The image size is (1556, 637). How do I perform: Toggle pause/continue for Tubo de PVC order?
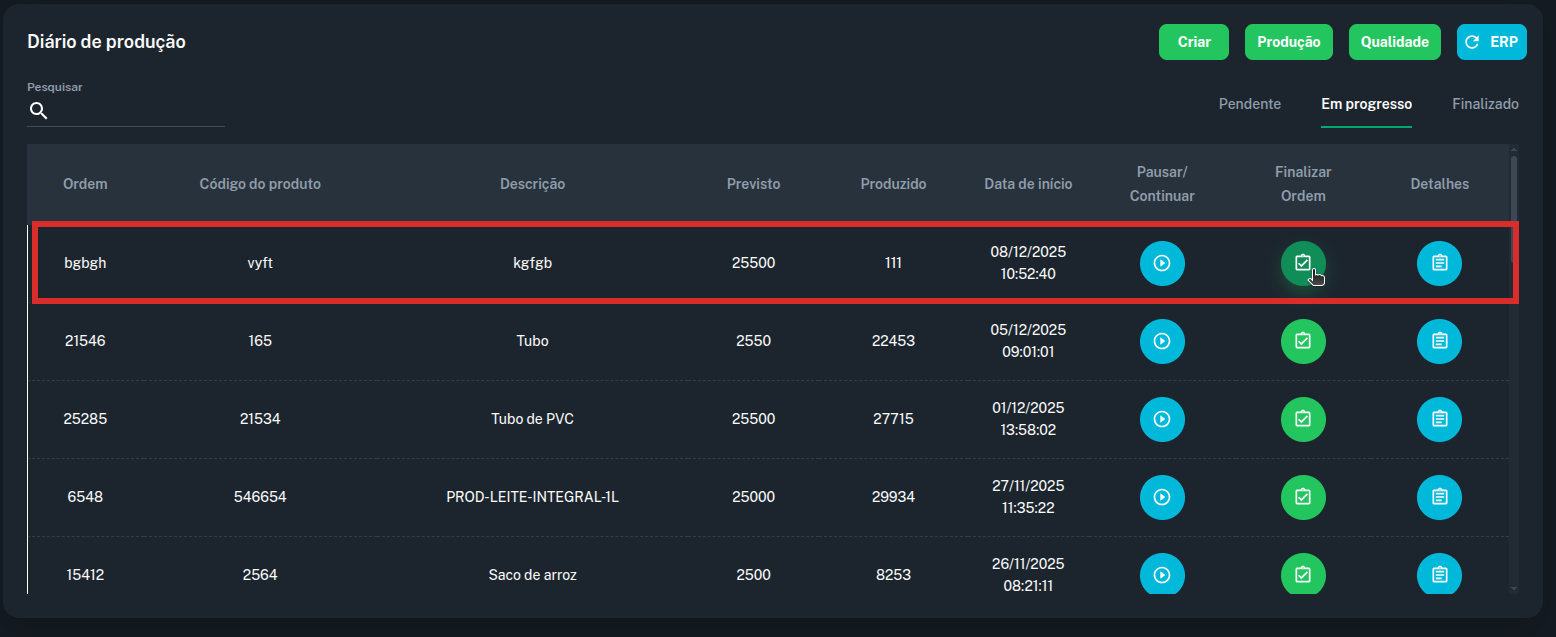1162,419
